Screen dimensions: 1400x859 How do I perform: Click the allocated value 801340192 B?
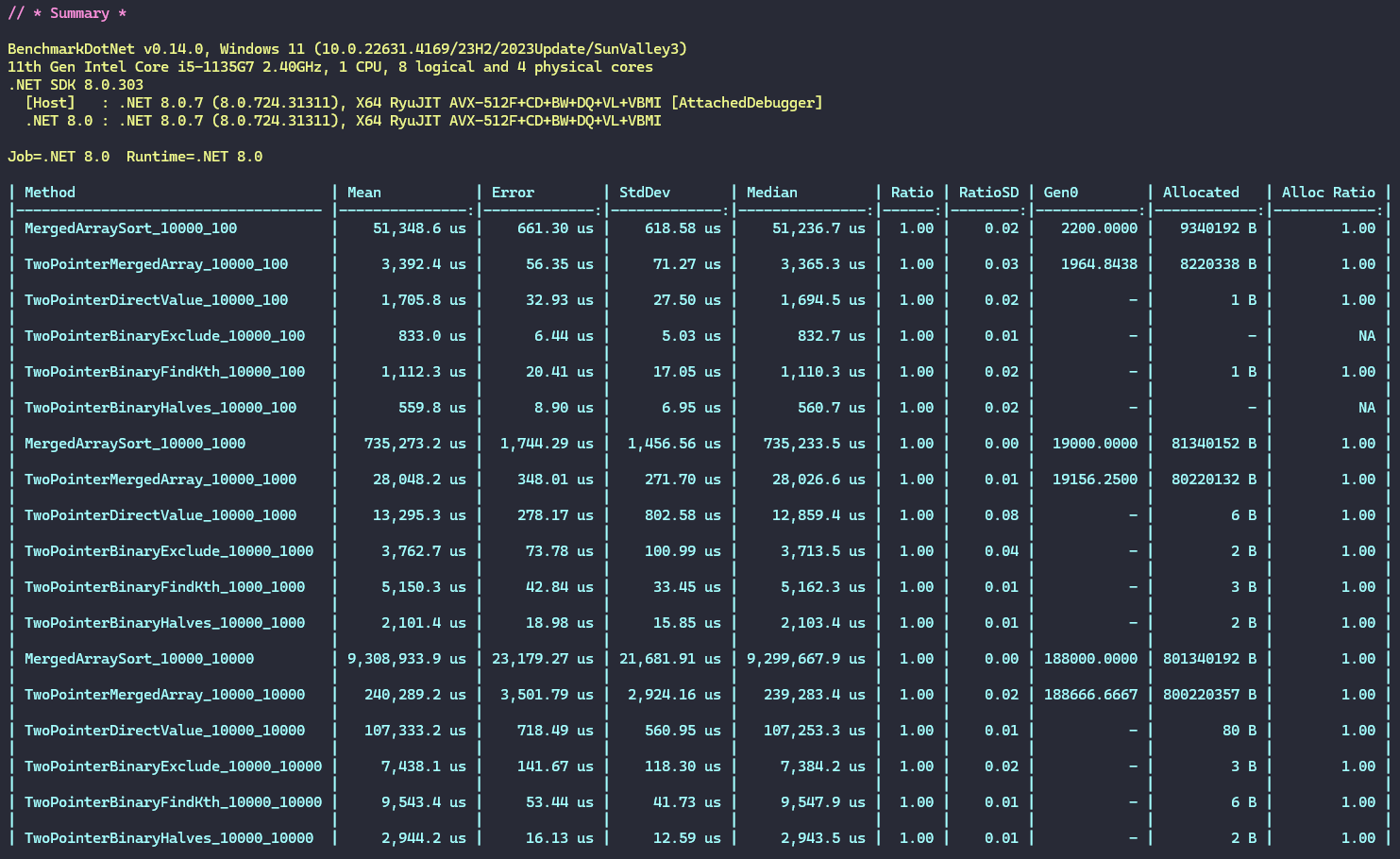pos(1209,659)
